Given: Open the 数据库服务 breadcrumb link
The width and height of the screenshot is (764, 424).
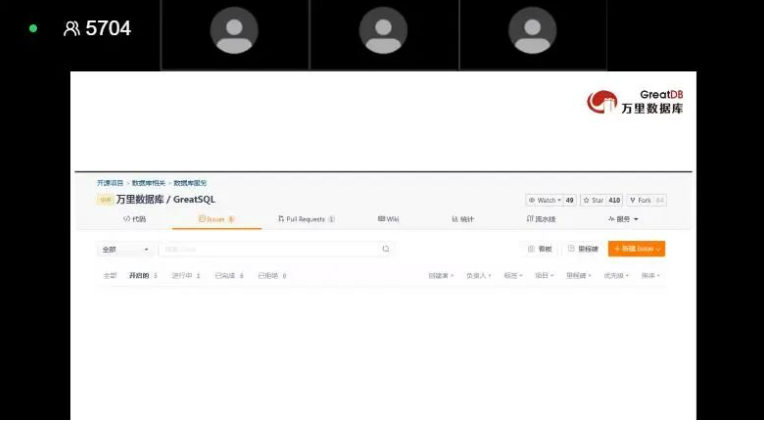Looking at the screenshot, I should click(190, 183).
